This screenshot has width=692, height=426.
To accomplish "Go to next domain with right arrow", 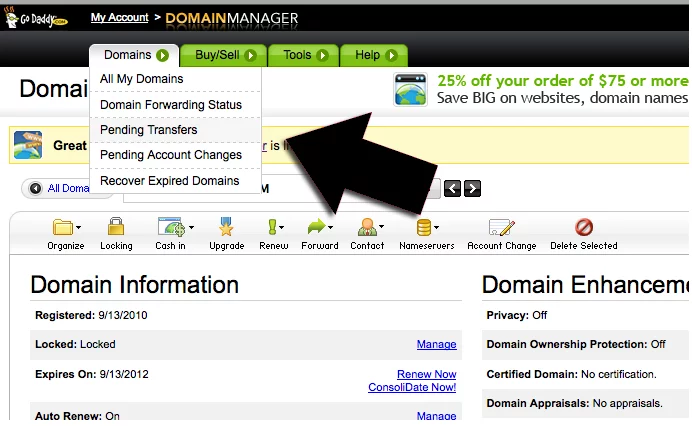I will coord(473,188).
